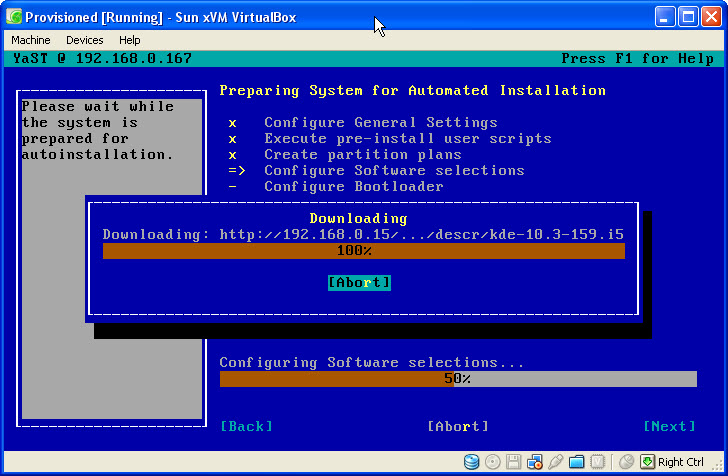Open the Devices menu
728x476 pixels.
[84, 40]
